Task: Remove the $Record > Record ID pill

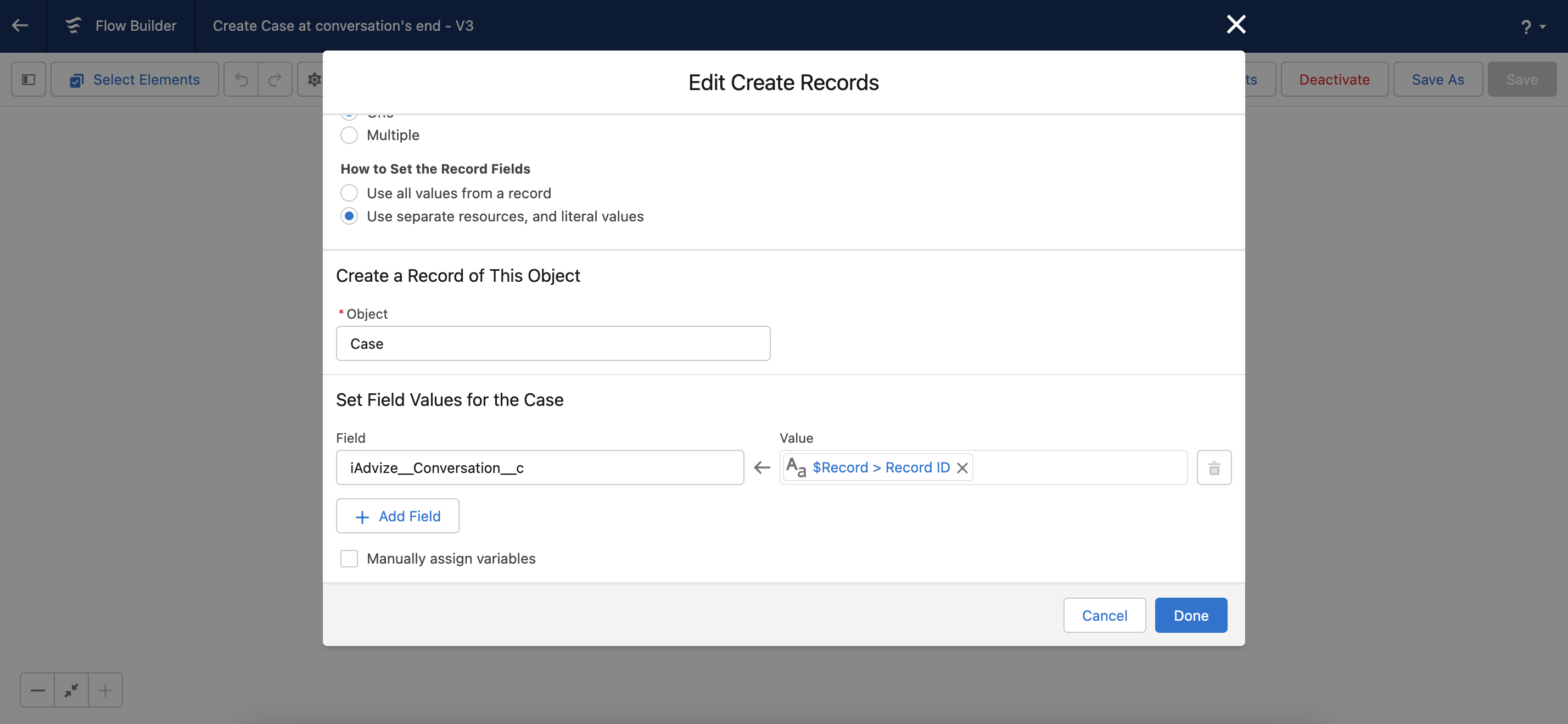Action: (x=962, y=467)
